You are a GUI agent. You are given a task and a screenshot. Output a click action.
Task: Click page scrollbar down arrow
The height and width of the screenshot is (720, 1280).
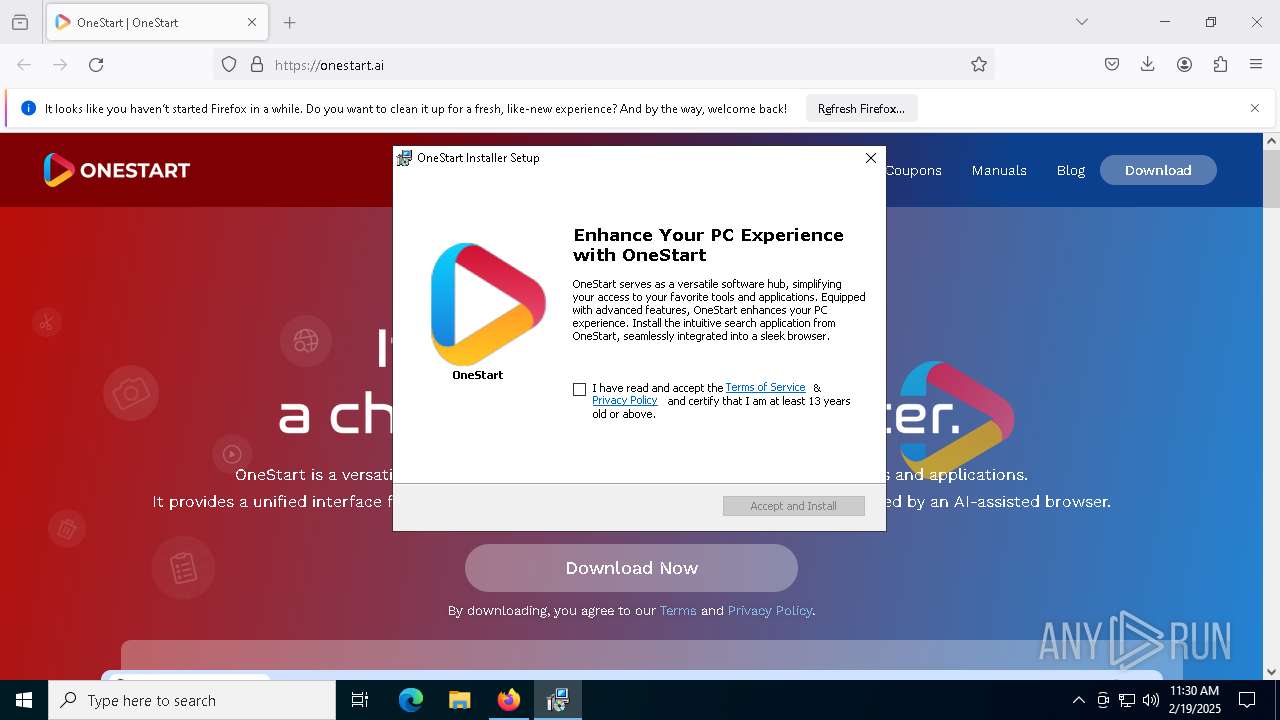(1271, 672)
